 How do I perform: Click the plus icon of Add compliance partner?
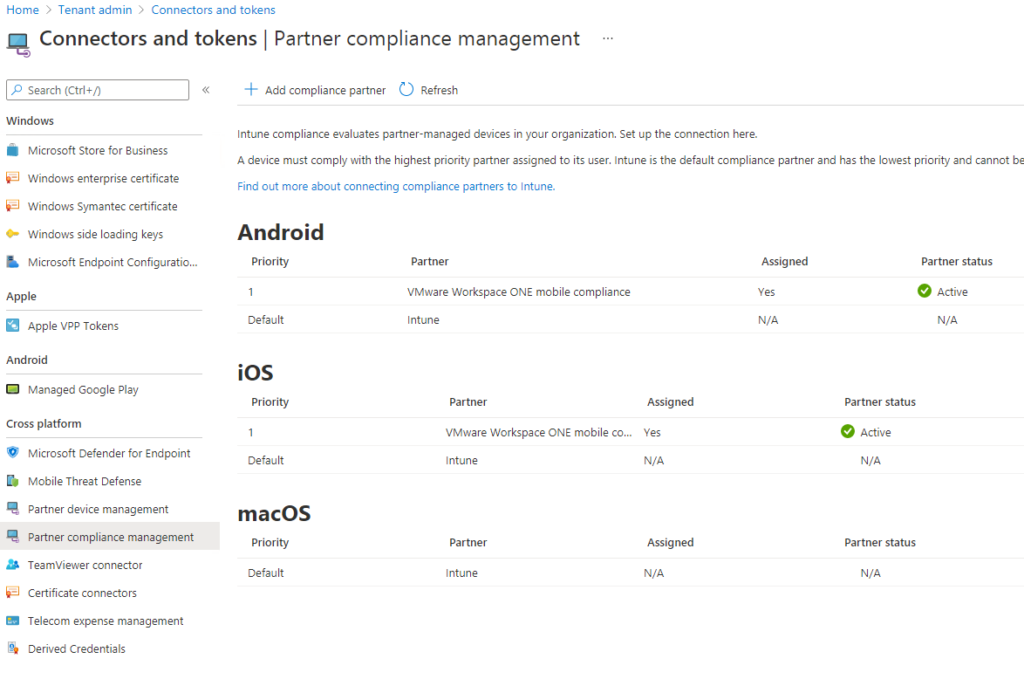tap(251, 90)
